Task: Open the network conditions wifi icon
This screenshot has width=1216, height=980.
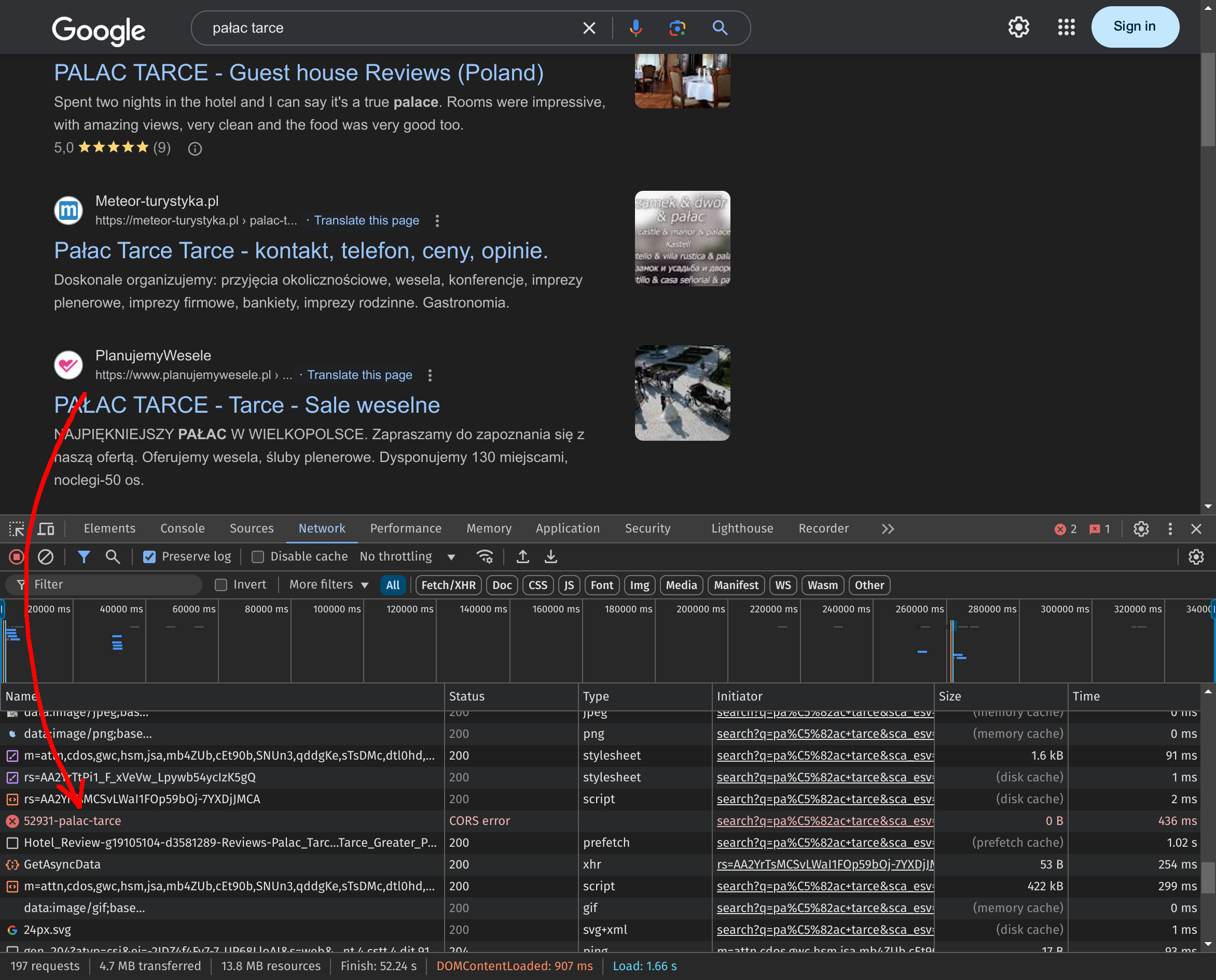Action: tap(485, 556)
